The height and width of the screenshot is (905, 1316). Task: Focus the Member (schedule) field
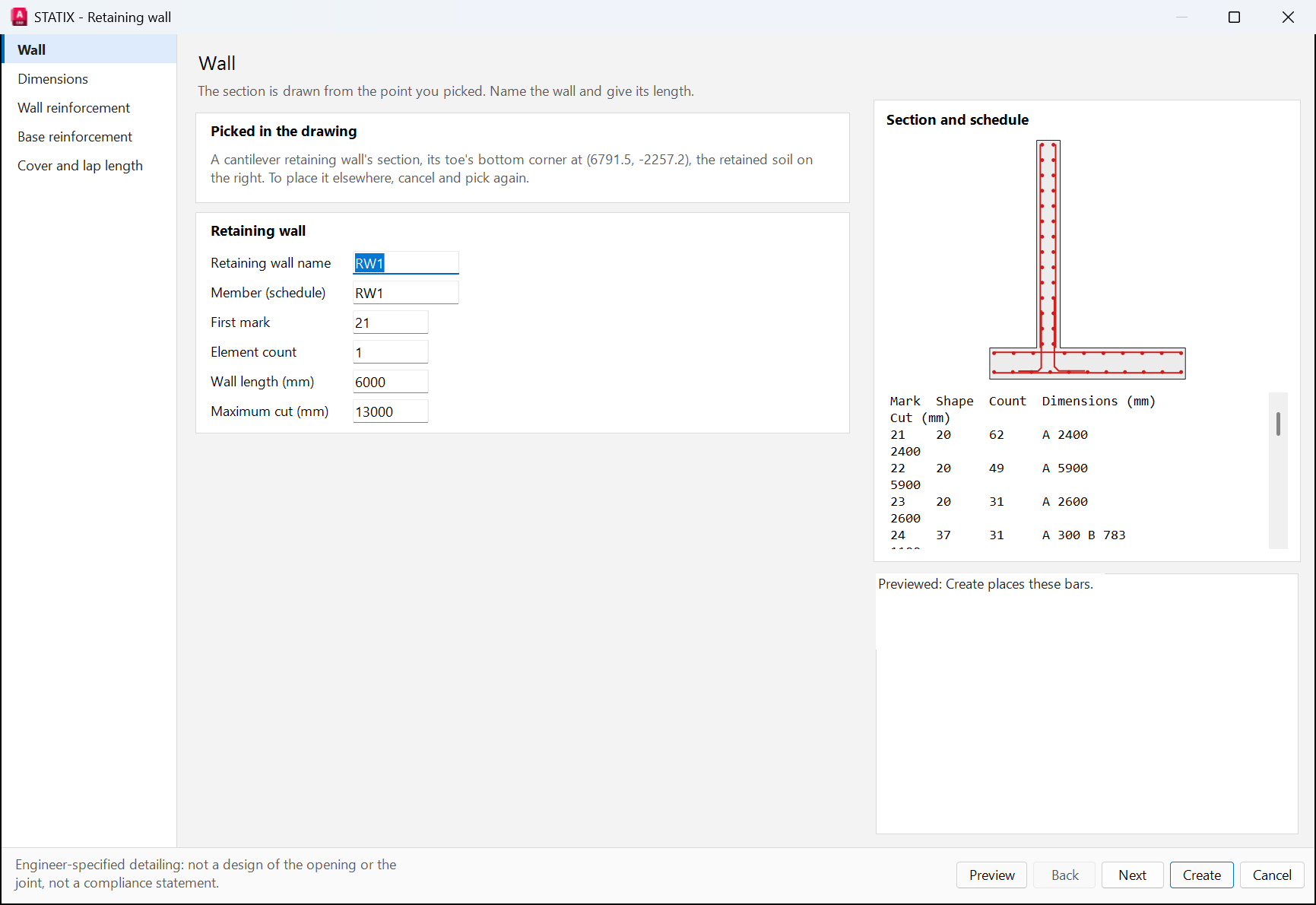(x=405, y=293)
